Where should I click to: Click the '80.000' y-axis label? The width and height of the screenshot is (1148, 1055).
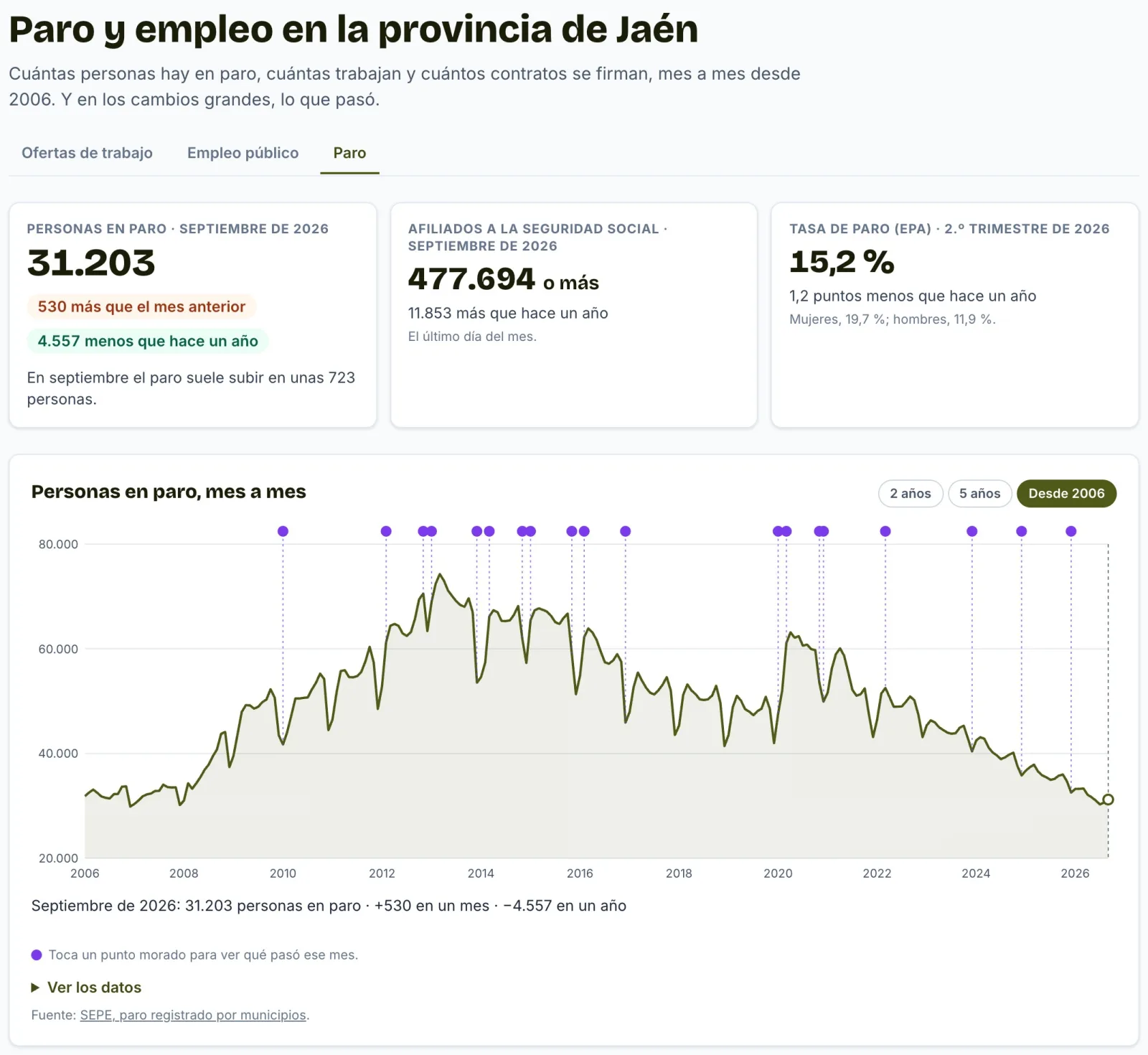click(x=58, y=544)
